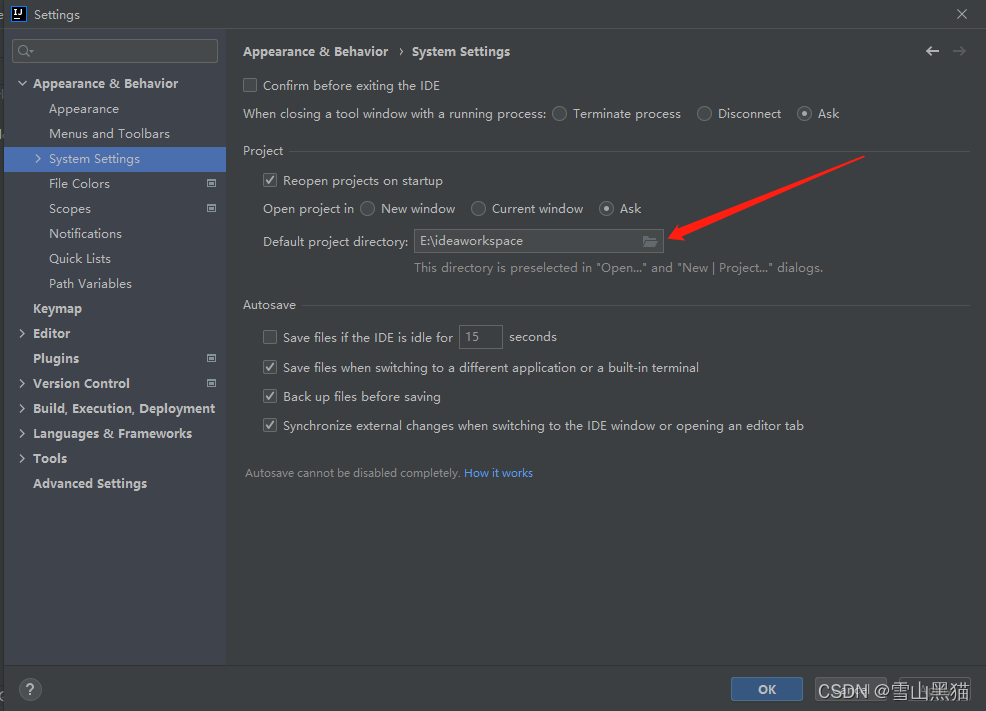Viewport: 986px width, 711px height.
Task: Open Keymap settings
Action: [57, 309]
